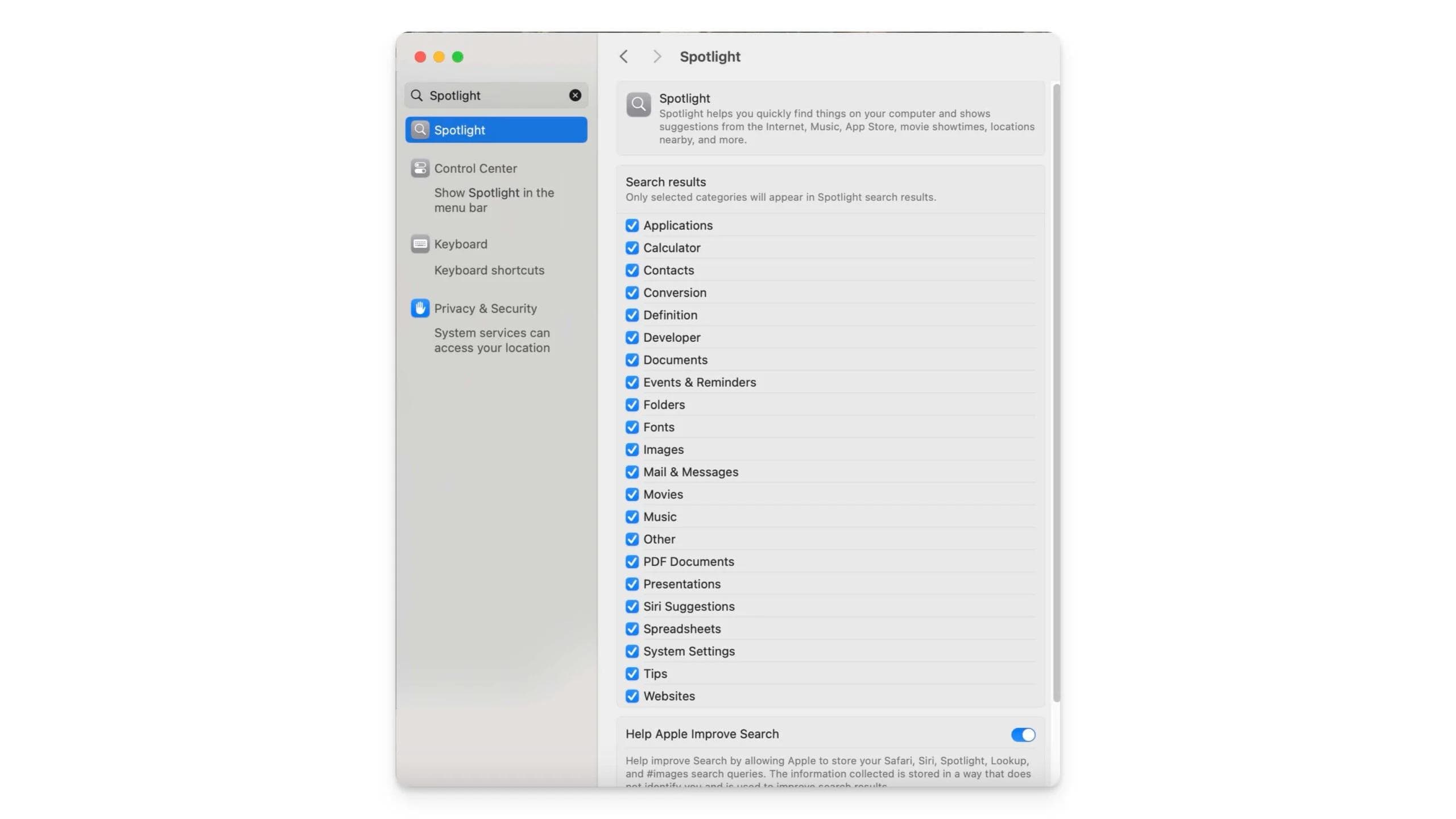Open the Control Center sidebar item
The image size is (1456, 819).
coord(475,168)
